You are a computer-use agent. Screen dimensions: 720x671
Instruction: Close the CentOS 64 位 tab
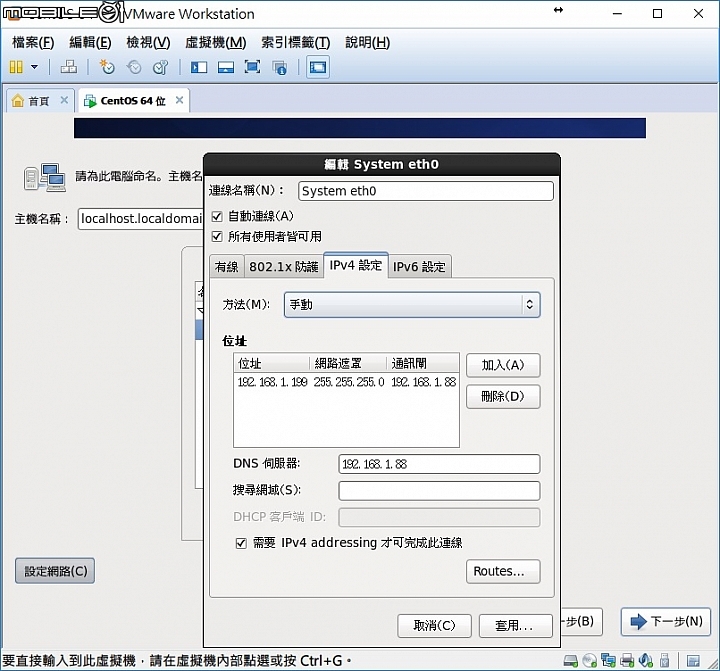click(180, 100)
